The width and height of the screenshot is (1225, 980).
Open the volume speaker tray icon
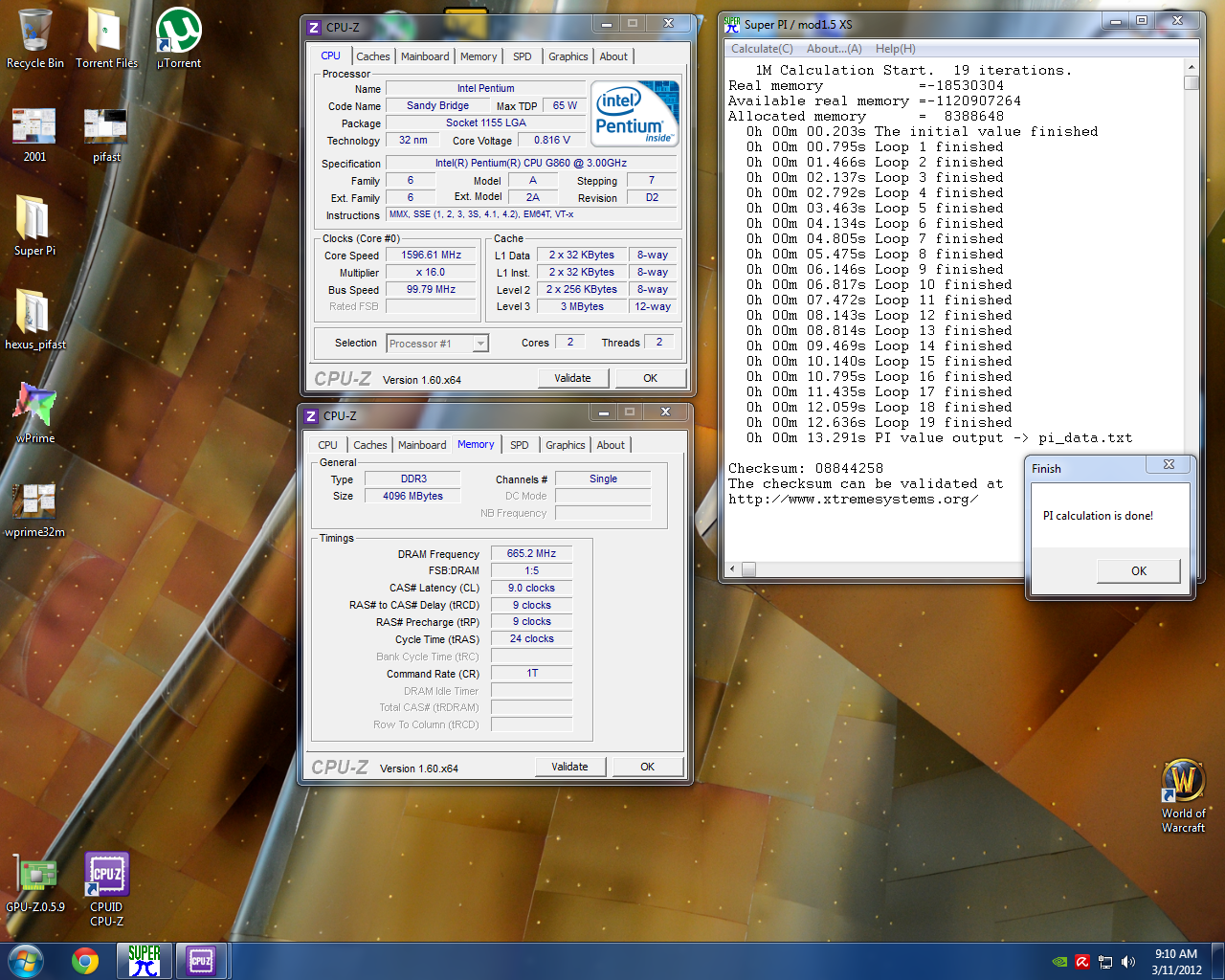coord(1128,962)
